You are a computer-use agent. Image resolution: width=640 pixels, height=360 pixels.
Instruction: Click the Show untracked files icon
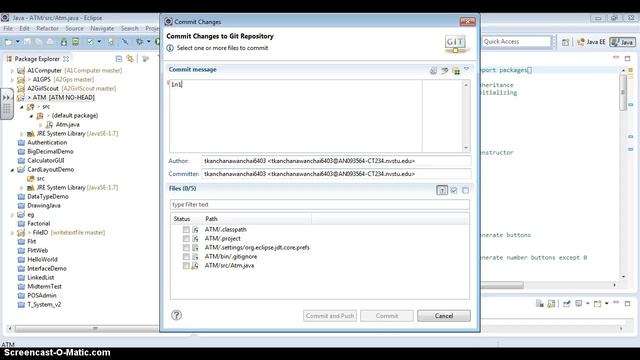(442, 190)
